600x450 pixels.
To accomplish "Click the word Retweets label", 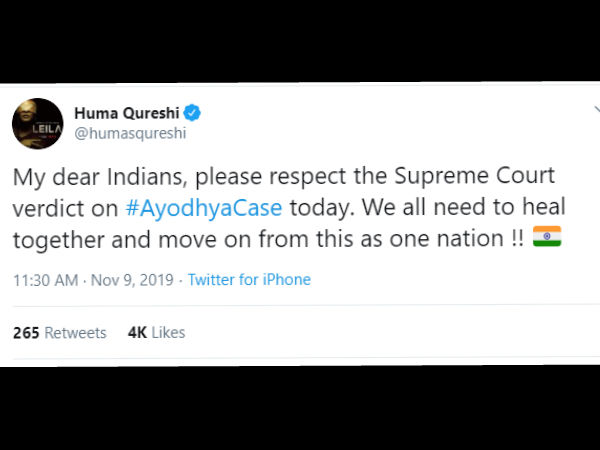I will tap(75, 333).
